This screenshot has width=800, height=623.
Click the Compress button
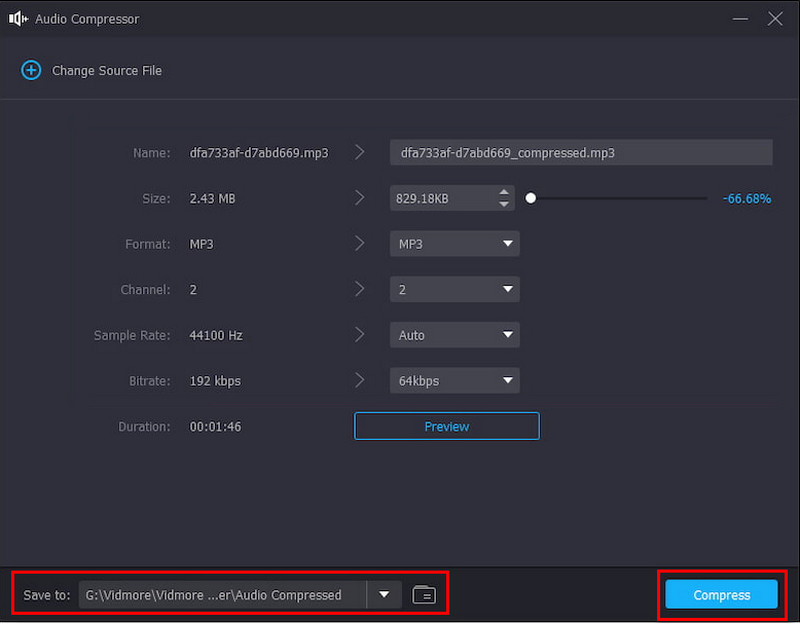[x=721, y=594]
